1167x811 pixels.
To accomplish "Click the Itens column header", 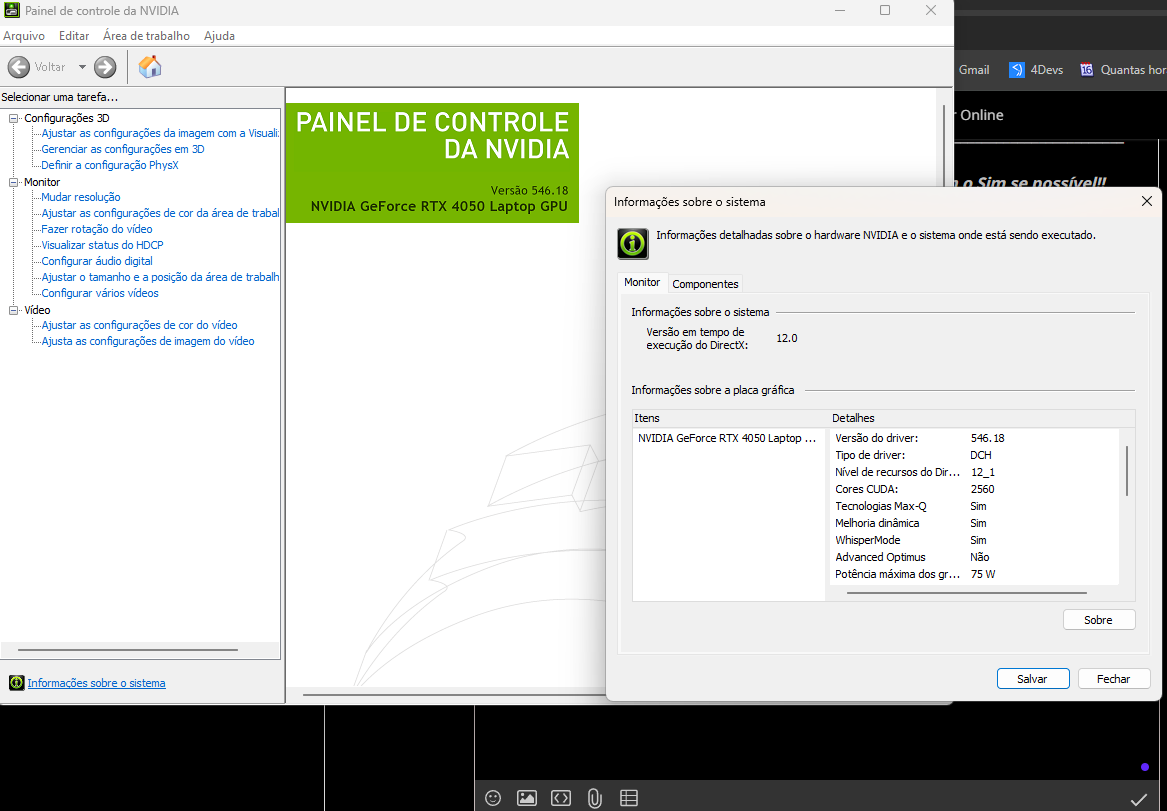I will pyautogui.click(x=730, y=418).
